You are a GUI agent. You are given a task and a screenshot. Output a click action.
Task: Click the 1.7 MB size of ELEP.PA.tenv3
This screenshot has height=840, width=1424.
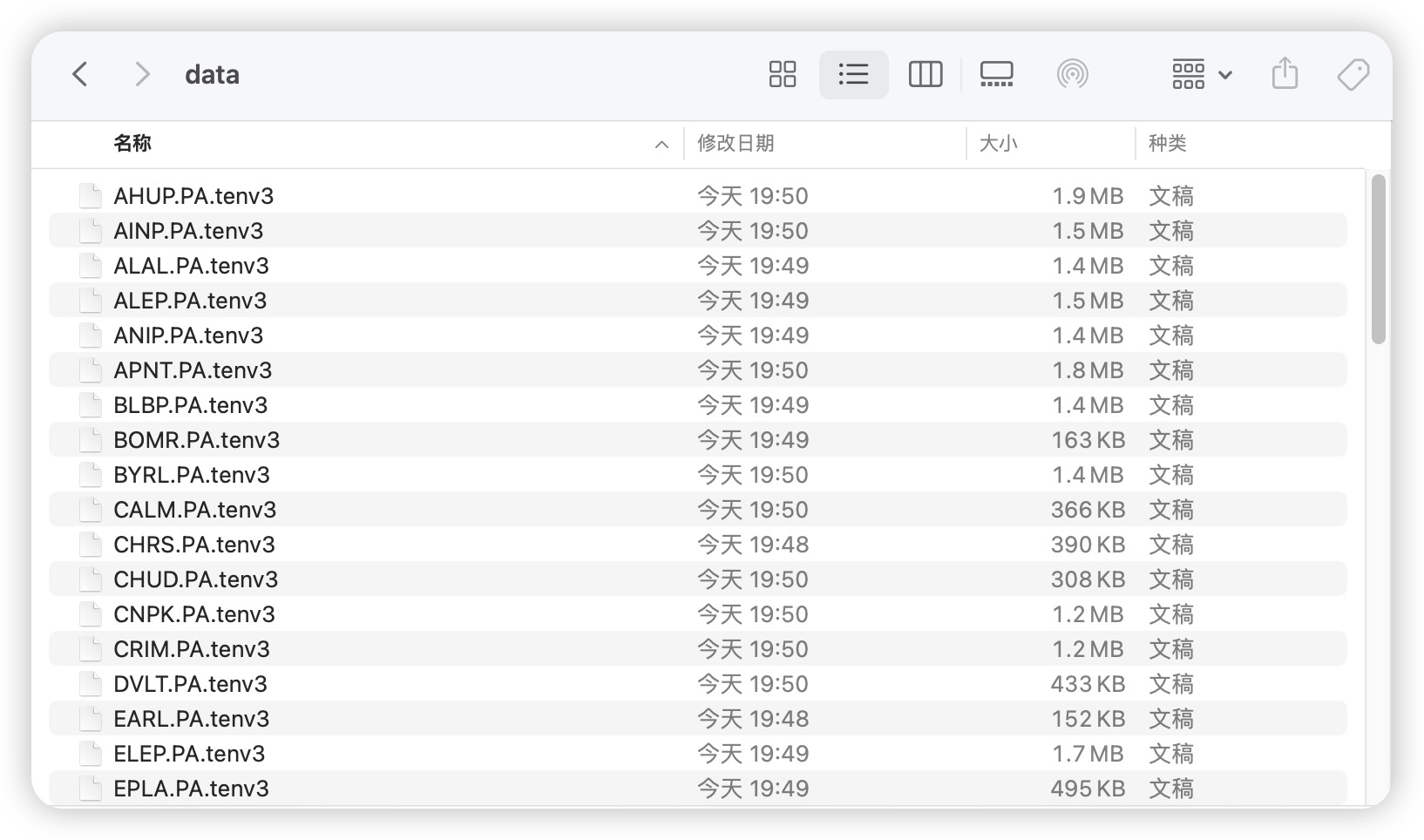pos(1088,754)
